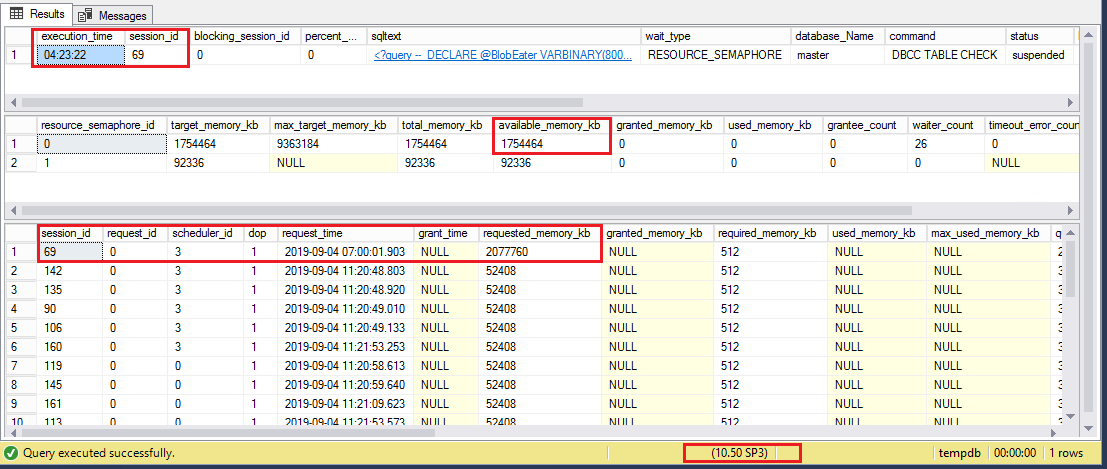Select the suspended status cell

(1039, 54)
